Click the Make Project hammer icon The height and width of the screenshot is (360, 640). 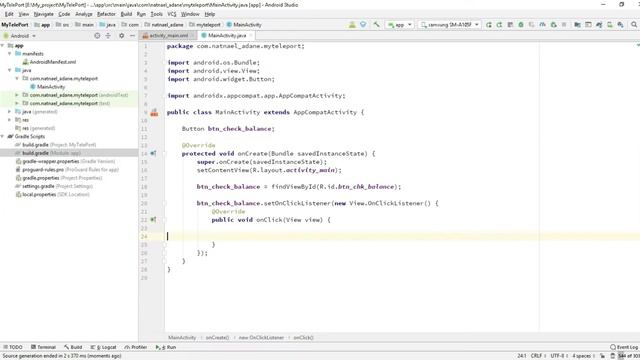pos(376,25)
